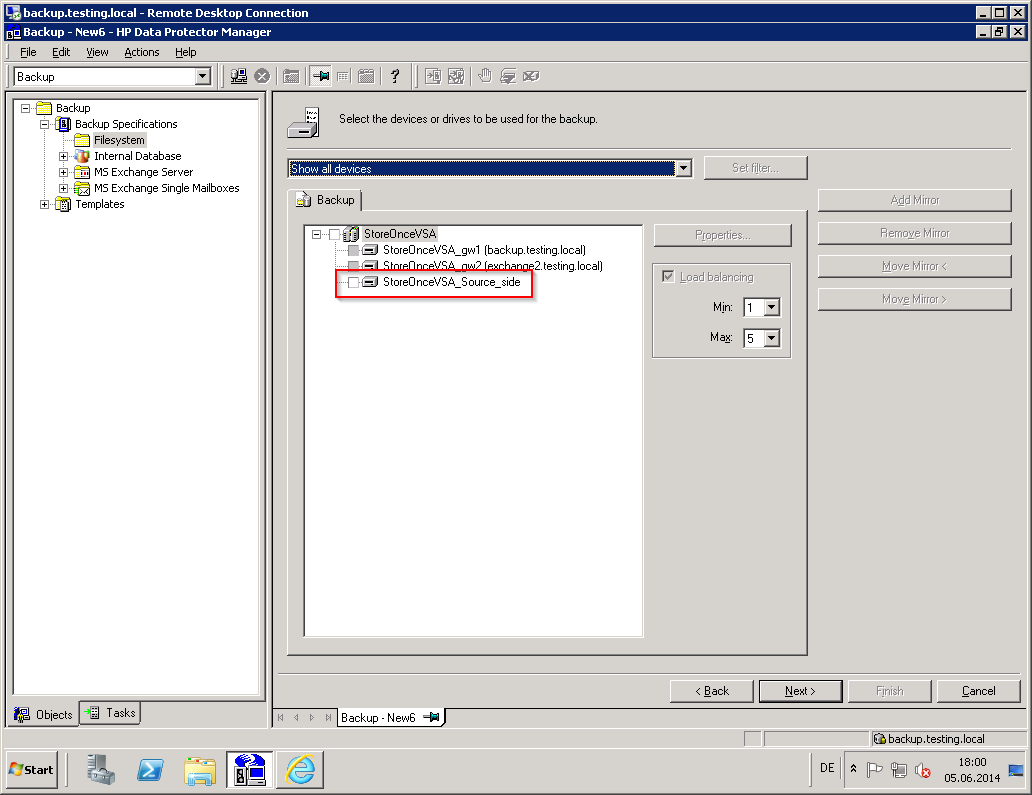Click the Next button
The height and width of the screenshot is (795, 1032).
[x=800, y=691]
